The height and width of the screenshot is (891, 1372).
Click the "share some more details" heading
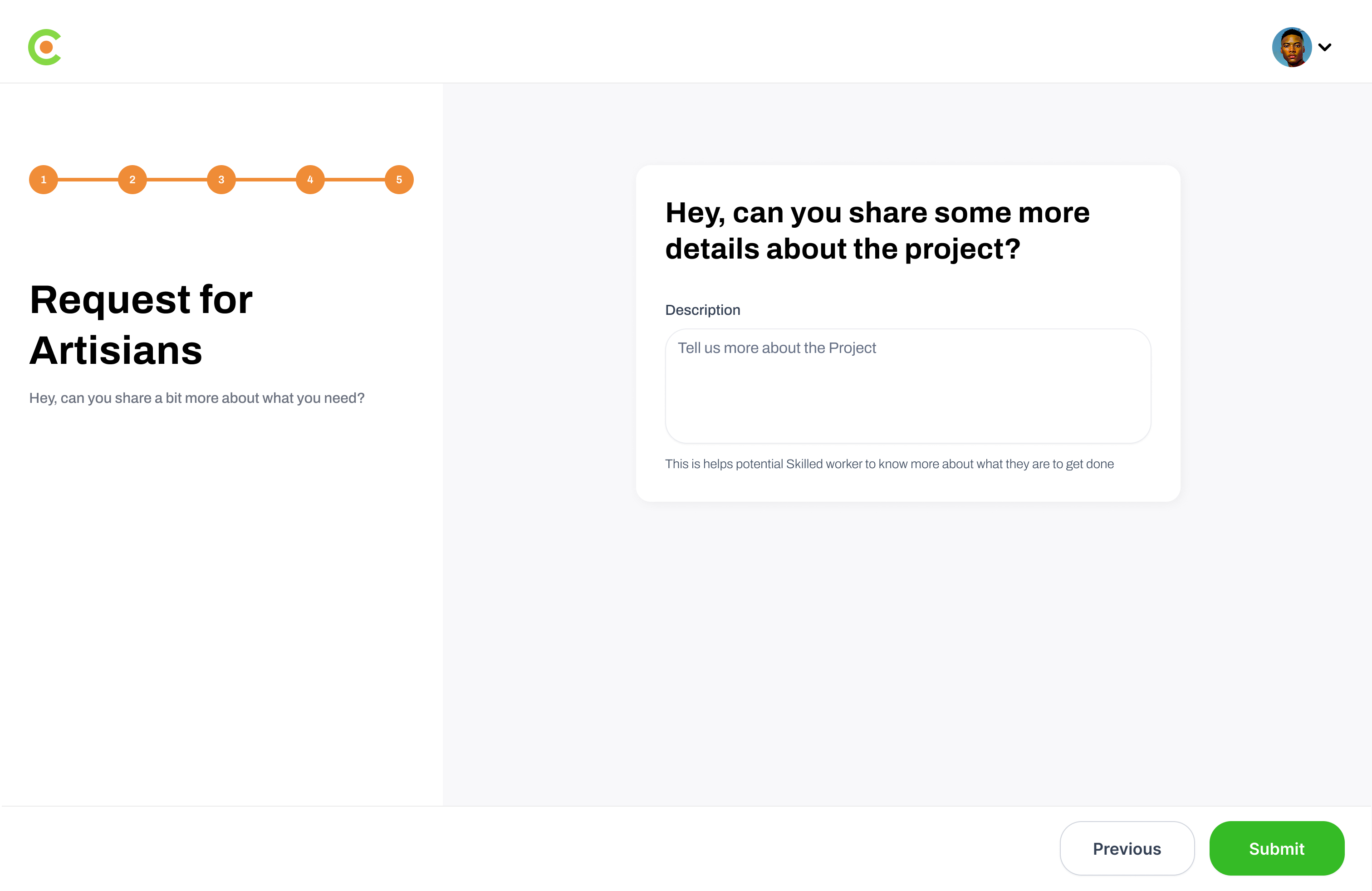click(x=877, y=230)
